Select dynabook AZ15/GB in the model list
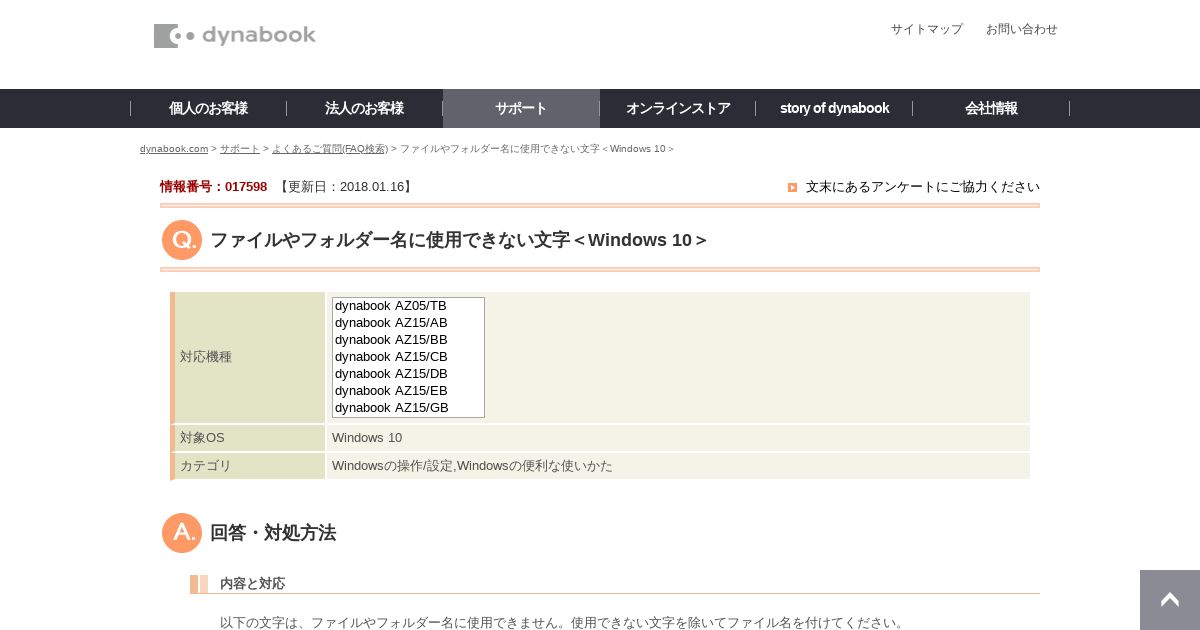This screenshot has height=630, width=1200. click(x=408, y=408)
